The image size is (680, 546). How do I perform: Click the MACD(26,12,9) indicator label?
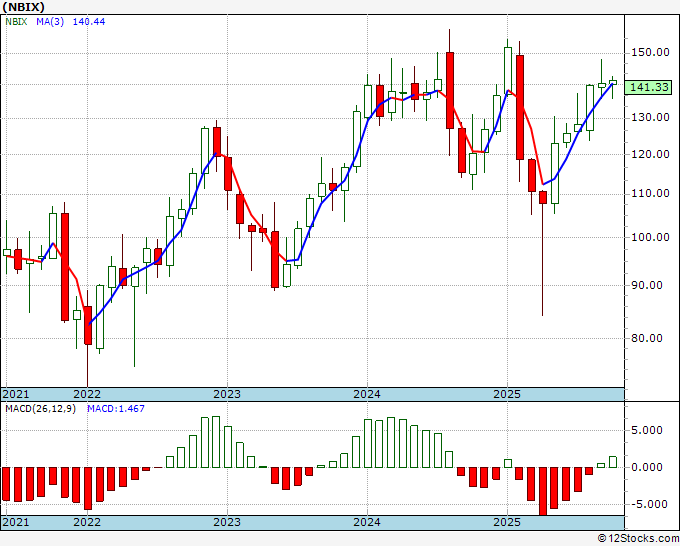(40, 409)
